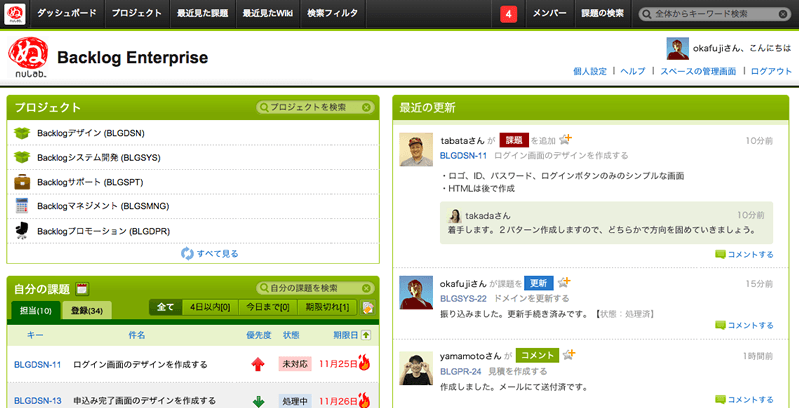Click the 未対応 status badge
The image size is (799, 408).
295,364
